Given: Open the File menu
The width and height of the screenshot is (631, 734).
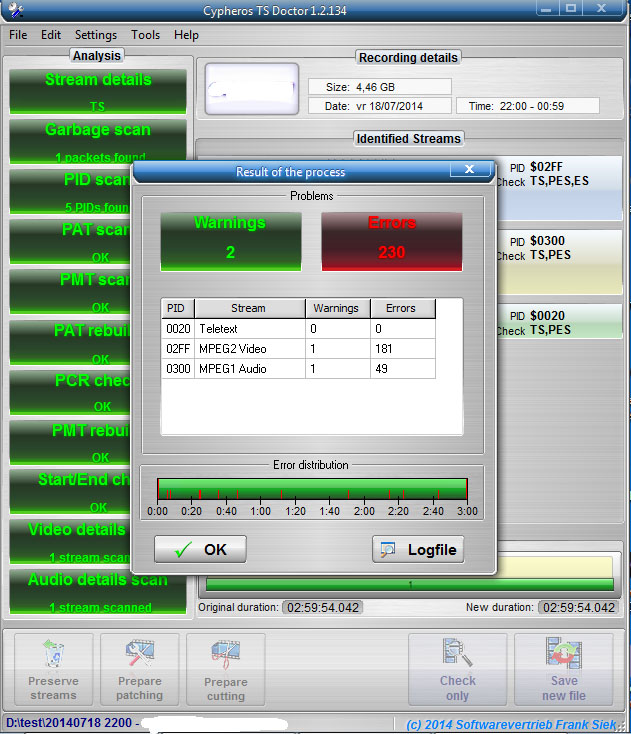Looking at the screenshot, I should click(x=18, y=35).
